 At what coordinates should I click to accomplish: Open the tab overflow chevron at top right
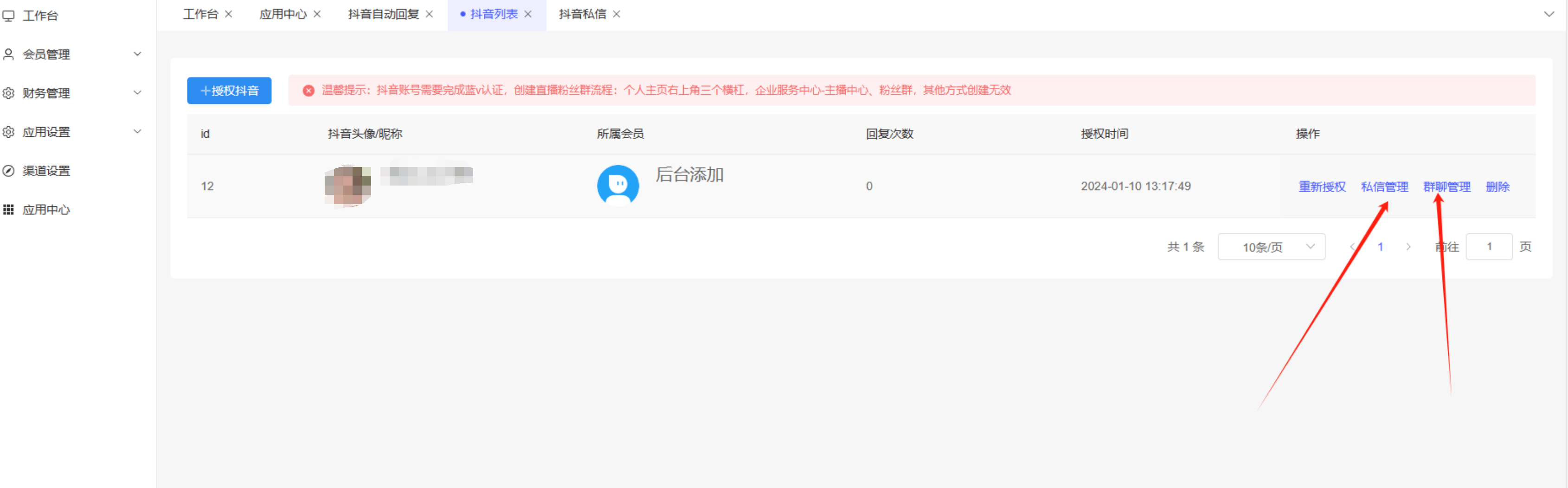pos(1549,14)
